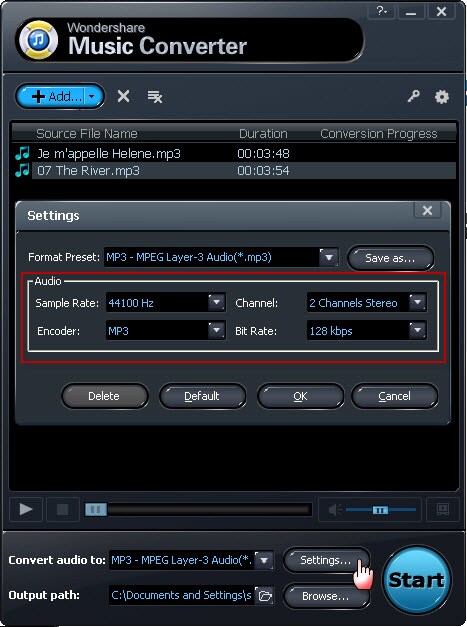Confirm settings with OK
This screenshot has width=467, height=627.
point(300,396)
